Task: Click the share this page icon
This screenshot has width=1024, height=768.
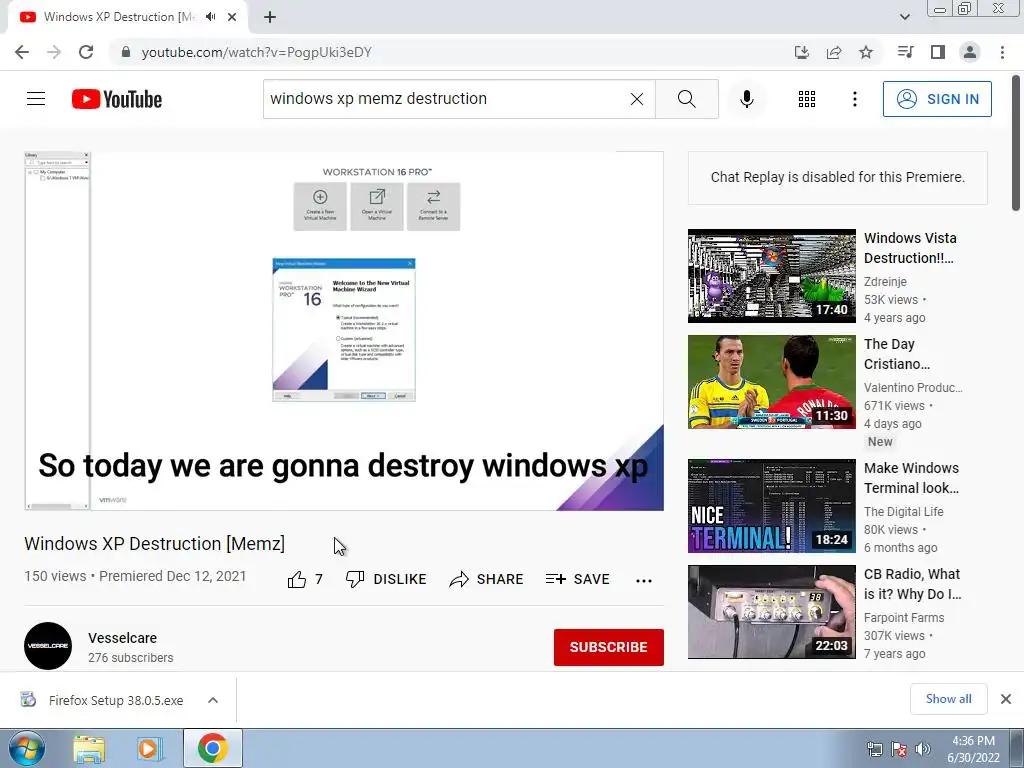Action: pos(834,52)
